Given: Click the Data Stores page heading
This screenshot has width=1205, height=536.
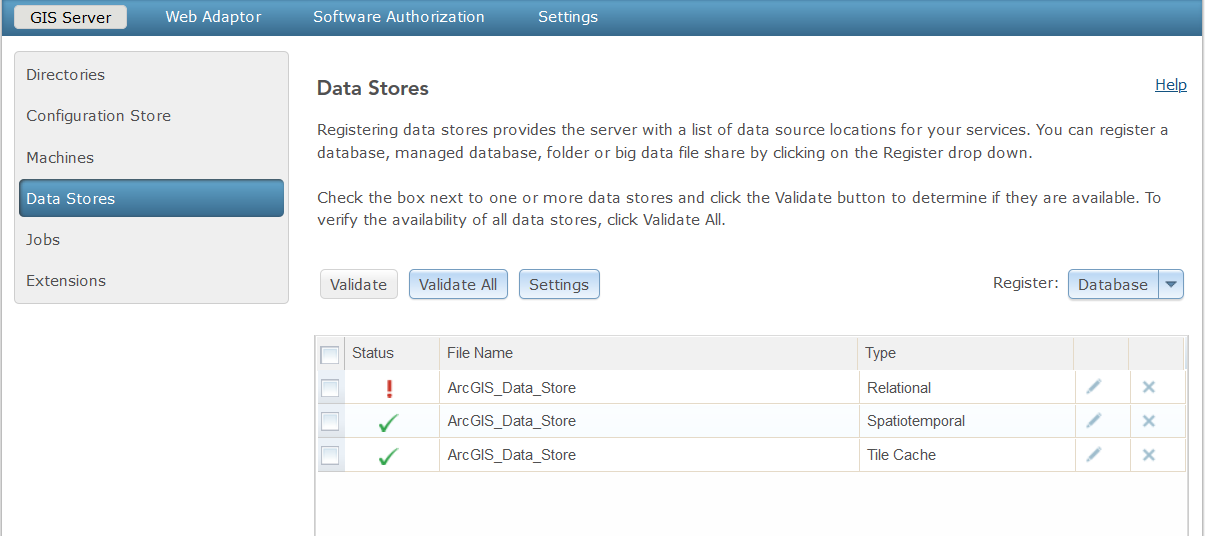Looking at the screenshot, I should pyautogui.click(x=373, y=88).
